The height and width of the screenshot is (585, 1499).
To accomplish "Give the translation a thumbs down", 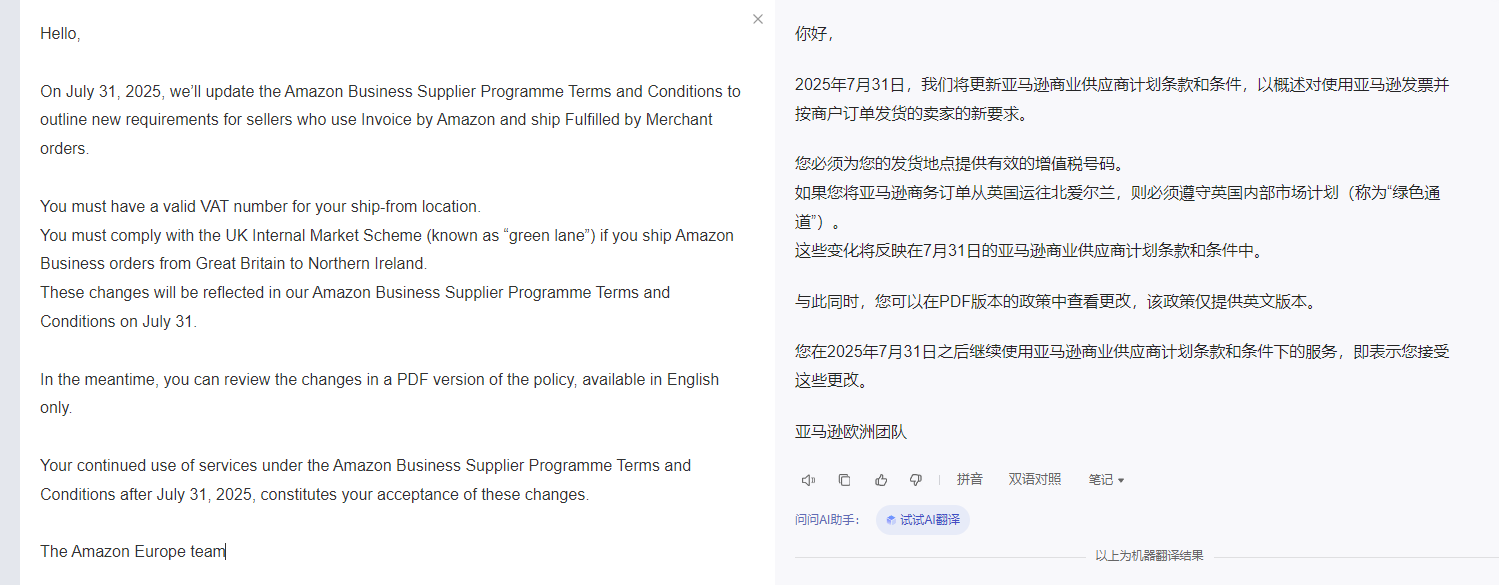I will [x=915, y=480].
